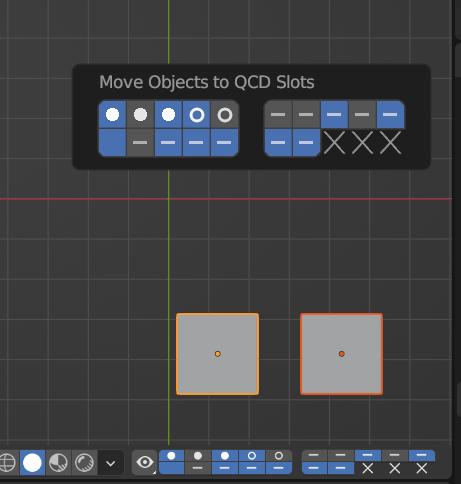The image size is (461, 484).
Task: Toggle header gray QCD slot 9
Action: [x=395, y=455]
